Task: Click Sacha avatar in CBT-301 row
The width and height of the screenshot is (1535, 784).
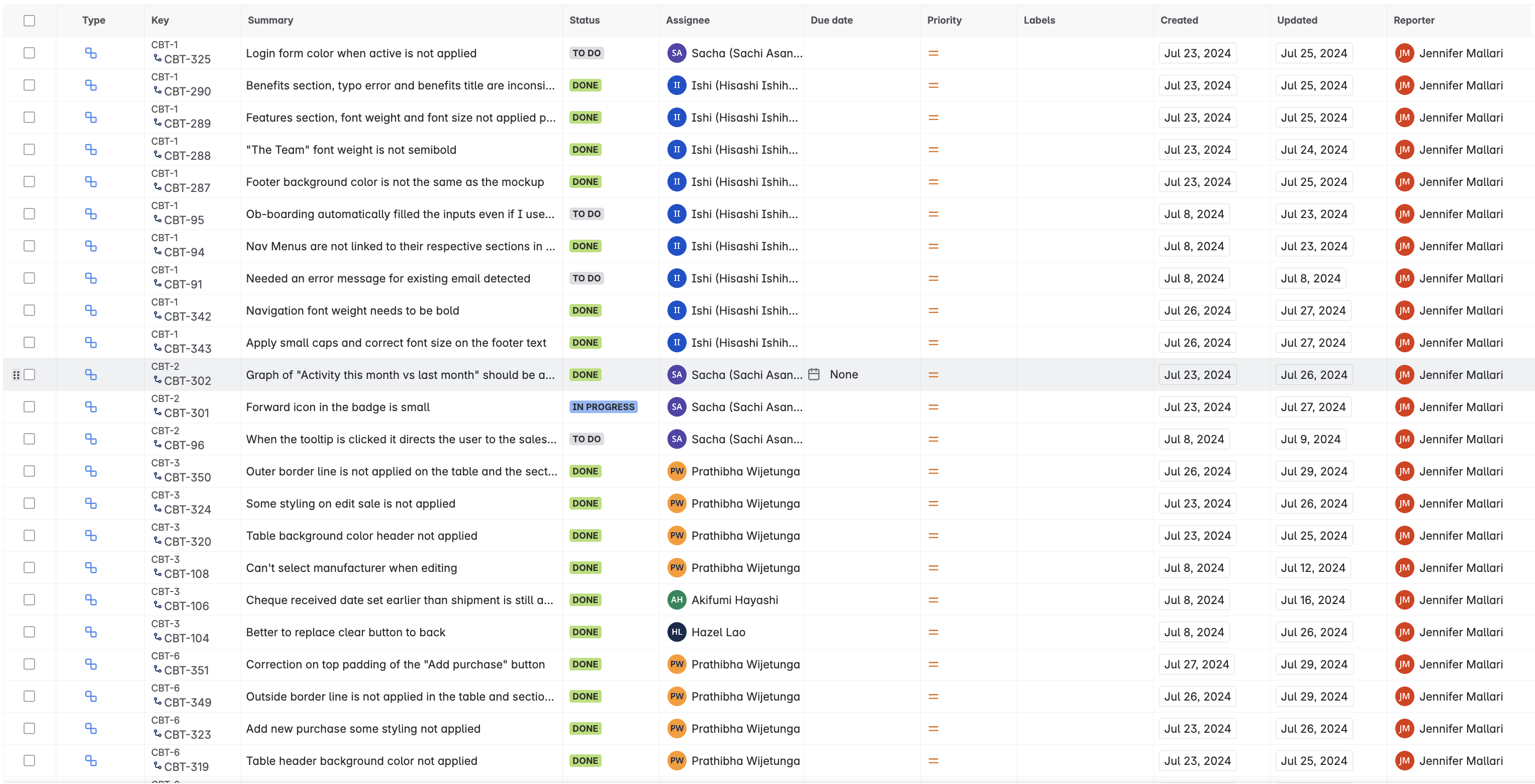Action: point(677,407)
